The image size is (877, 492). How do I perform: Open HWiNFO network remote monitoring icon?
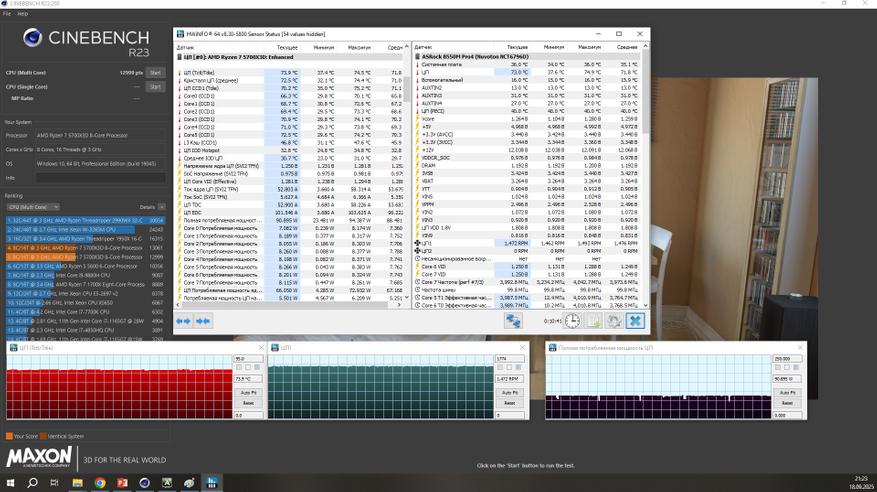tap(513, 321)
